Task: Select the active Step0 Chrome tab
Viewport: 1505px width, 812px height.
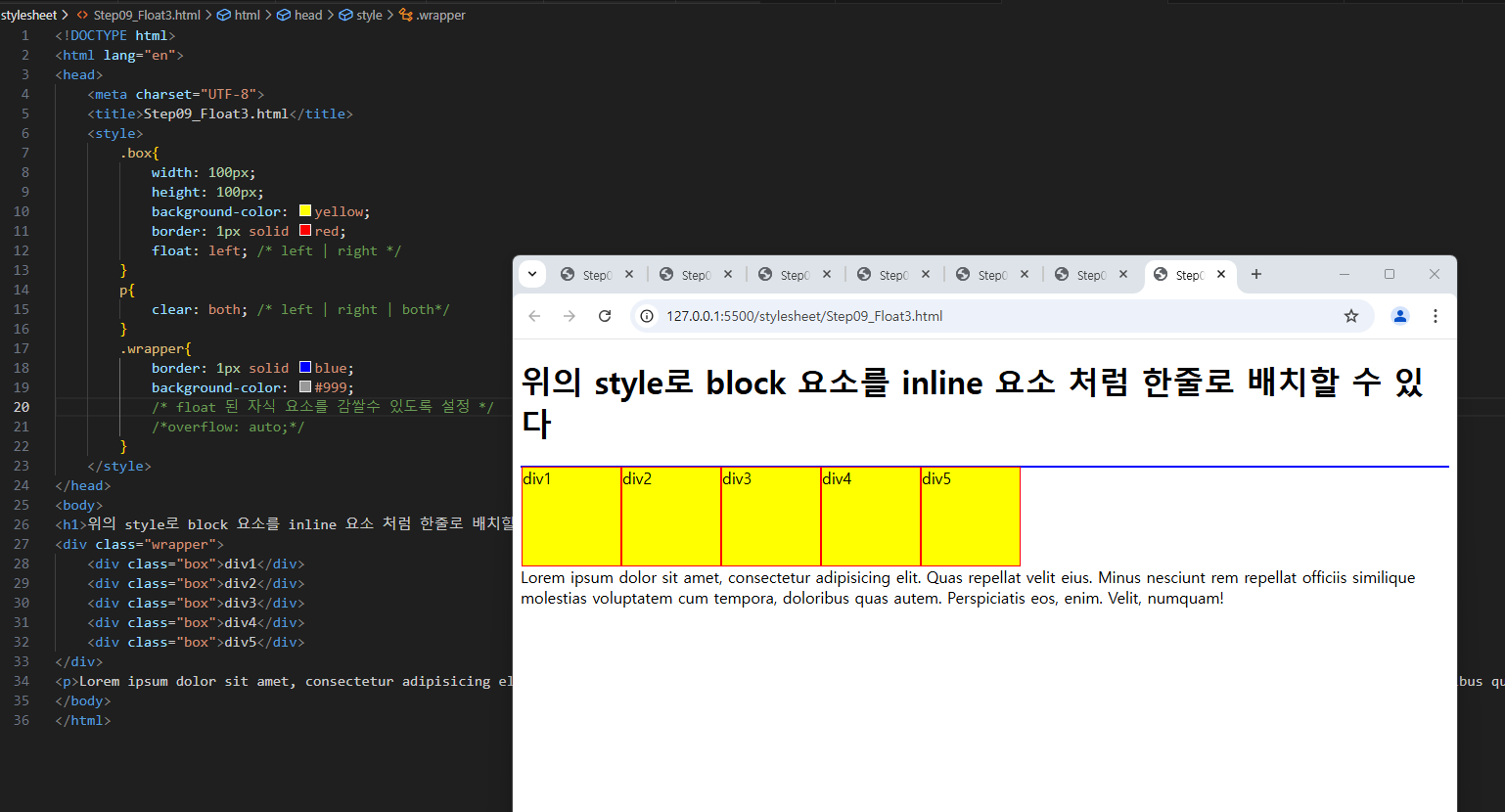Action: pyautogui.click(x=1190, y=275)
